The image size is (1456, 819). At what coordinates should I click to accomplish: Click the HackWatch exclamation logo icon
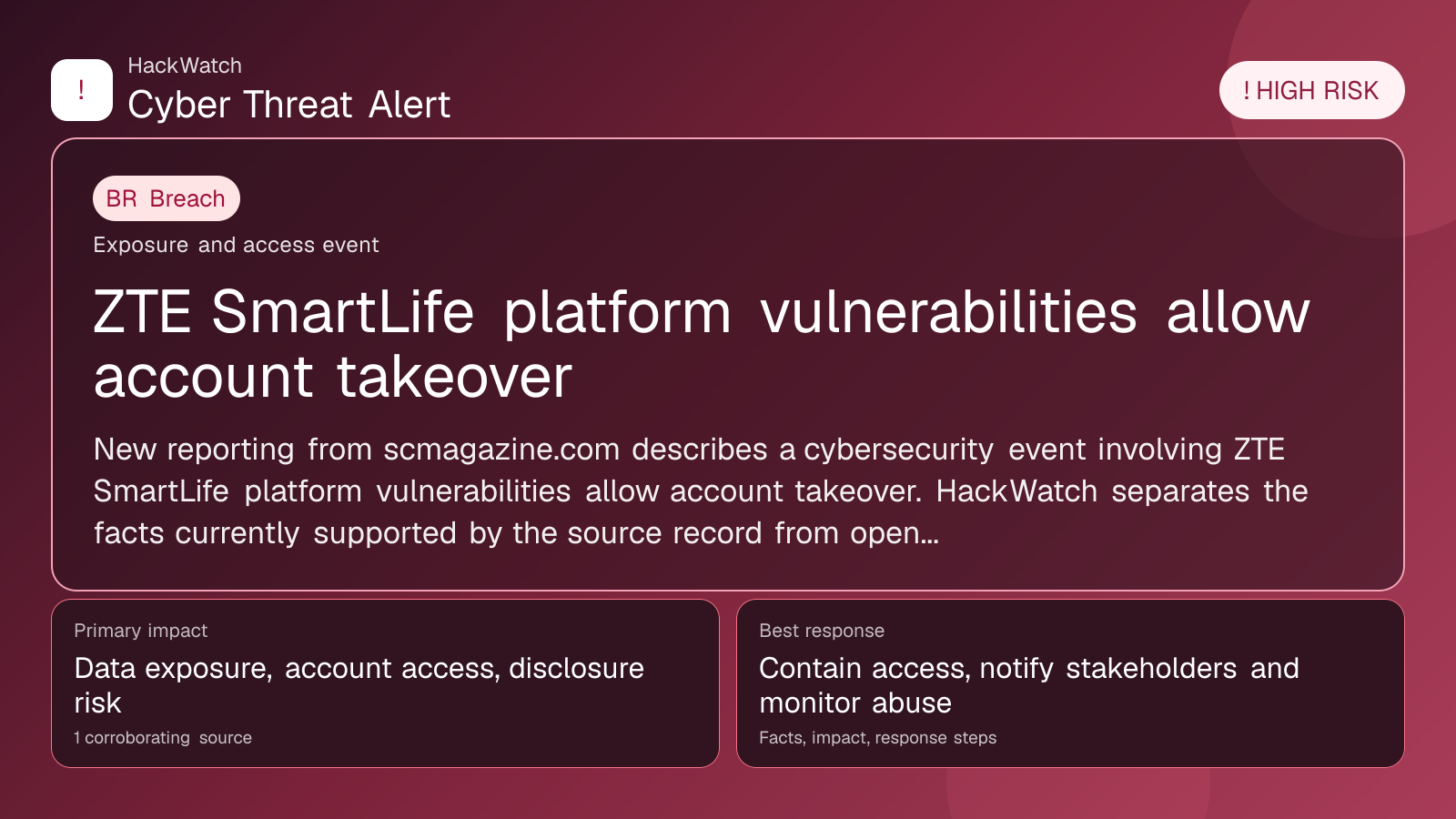(x=82, y=90)
